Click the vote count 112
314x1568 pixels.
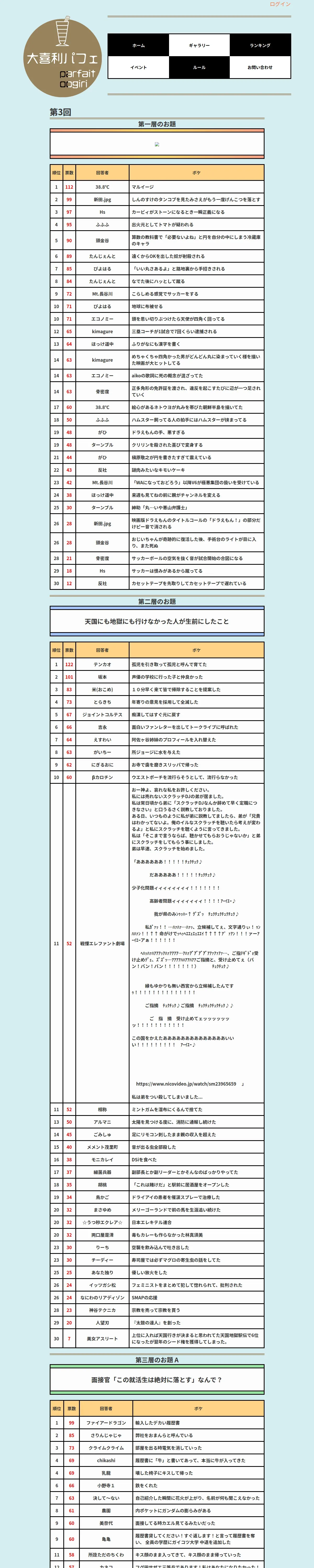click(69, 187)
